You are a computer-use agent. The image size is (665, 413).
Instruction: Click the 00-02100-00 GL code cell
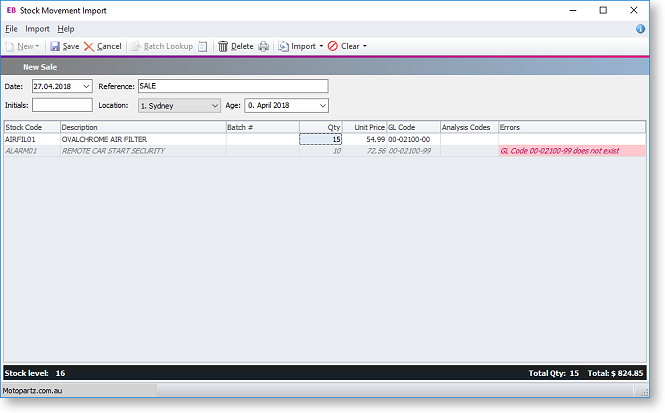click(413, 139)
